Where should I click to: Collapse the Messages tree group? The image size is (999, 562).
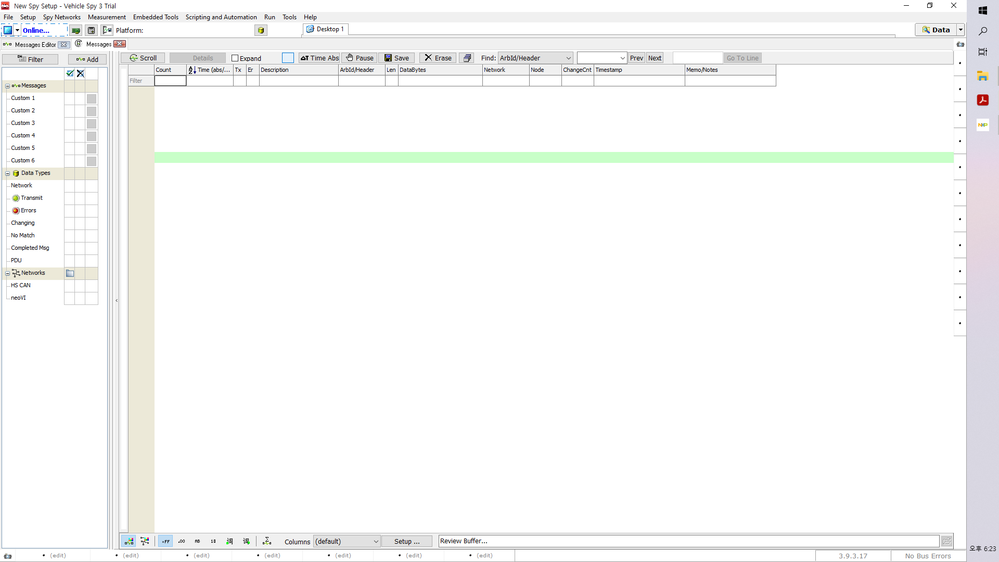[8, 85]
